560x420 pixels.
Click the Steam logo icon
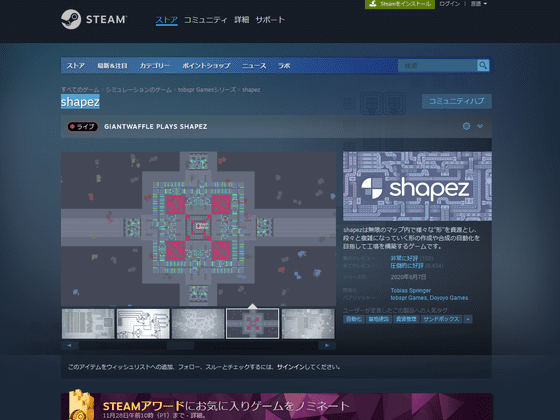pos(71,19)
